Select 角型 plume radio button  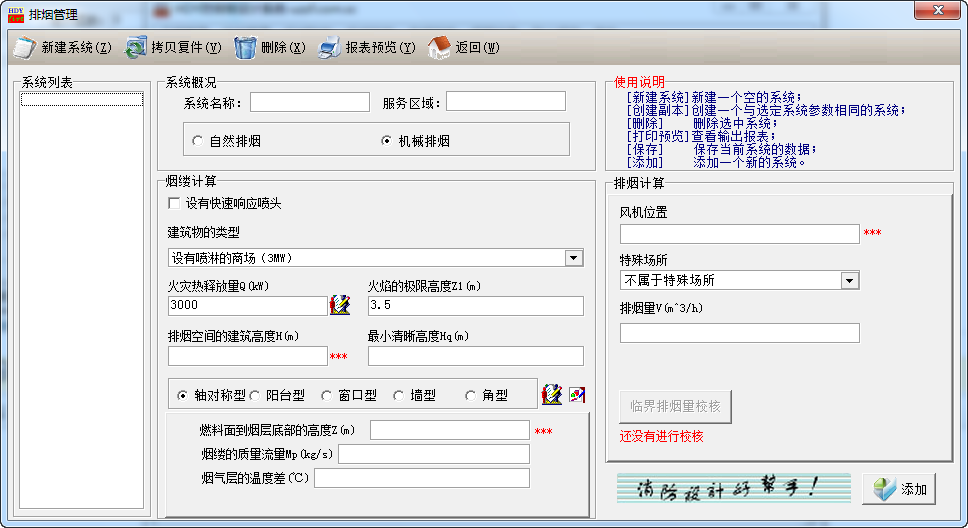point(470,395)
